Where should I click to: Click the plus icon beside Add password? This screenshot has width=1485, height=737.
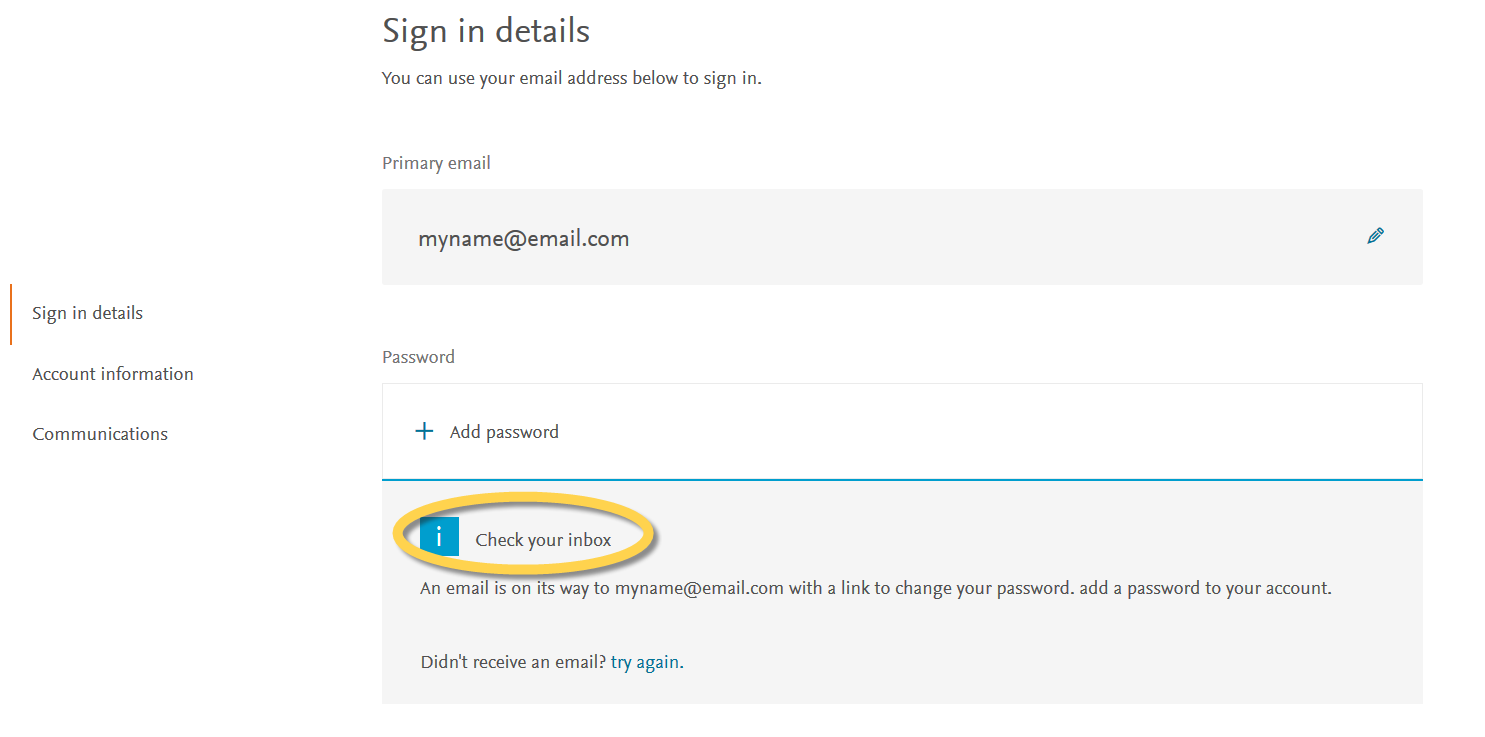[x=425, y=432]
